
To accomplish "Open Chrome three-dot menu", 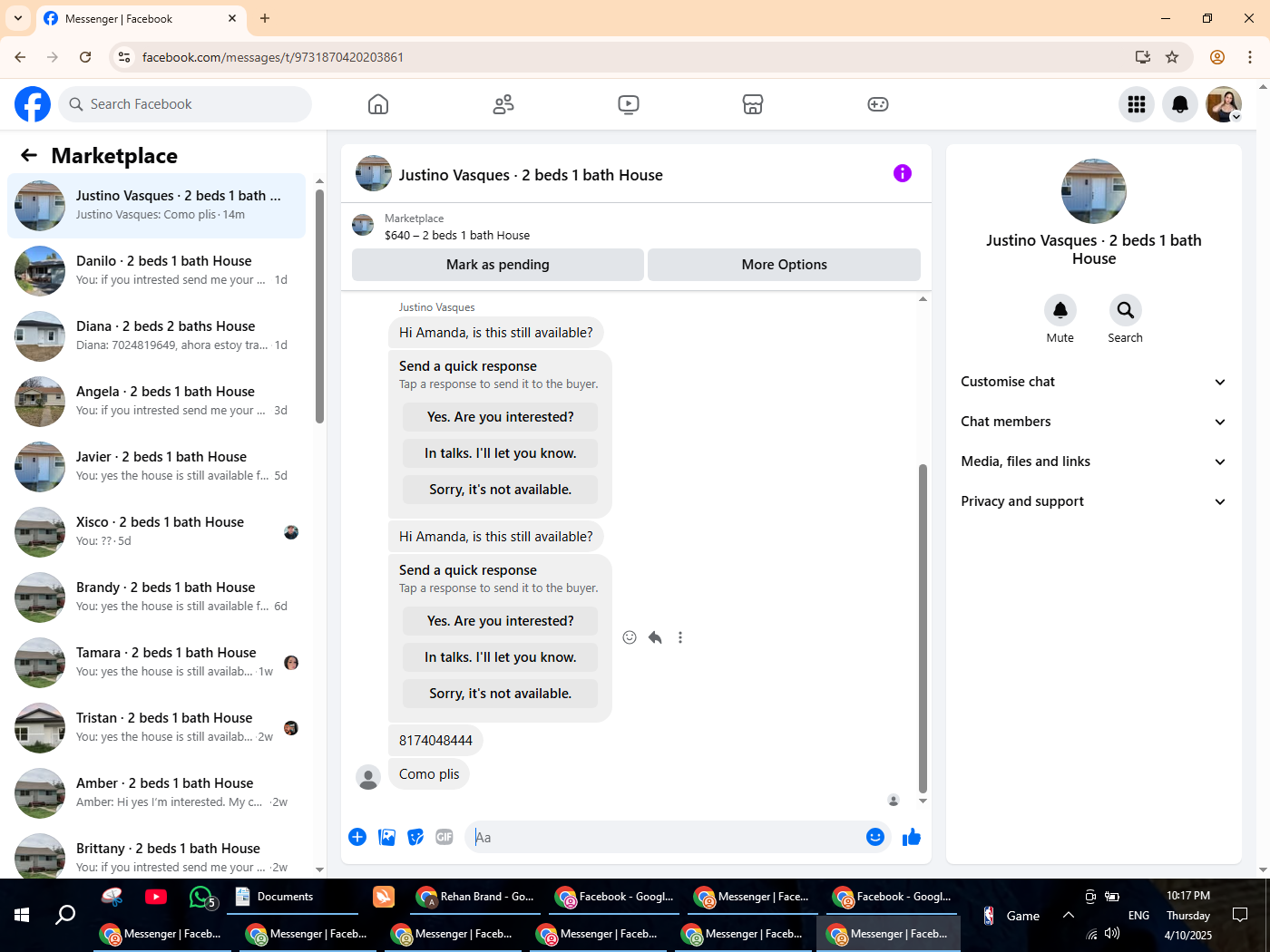I will pyautogui.click(x=1250, y=57).
